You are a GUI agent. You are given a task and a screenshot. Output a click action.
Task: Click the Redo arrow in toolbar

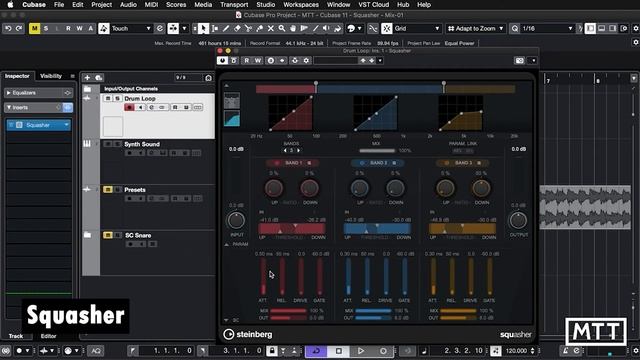point(19,29)
